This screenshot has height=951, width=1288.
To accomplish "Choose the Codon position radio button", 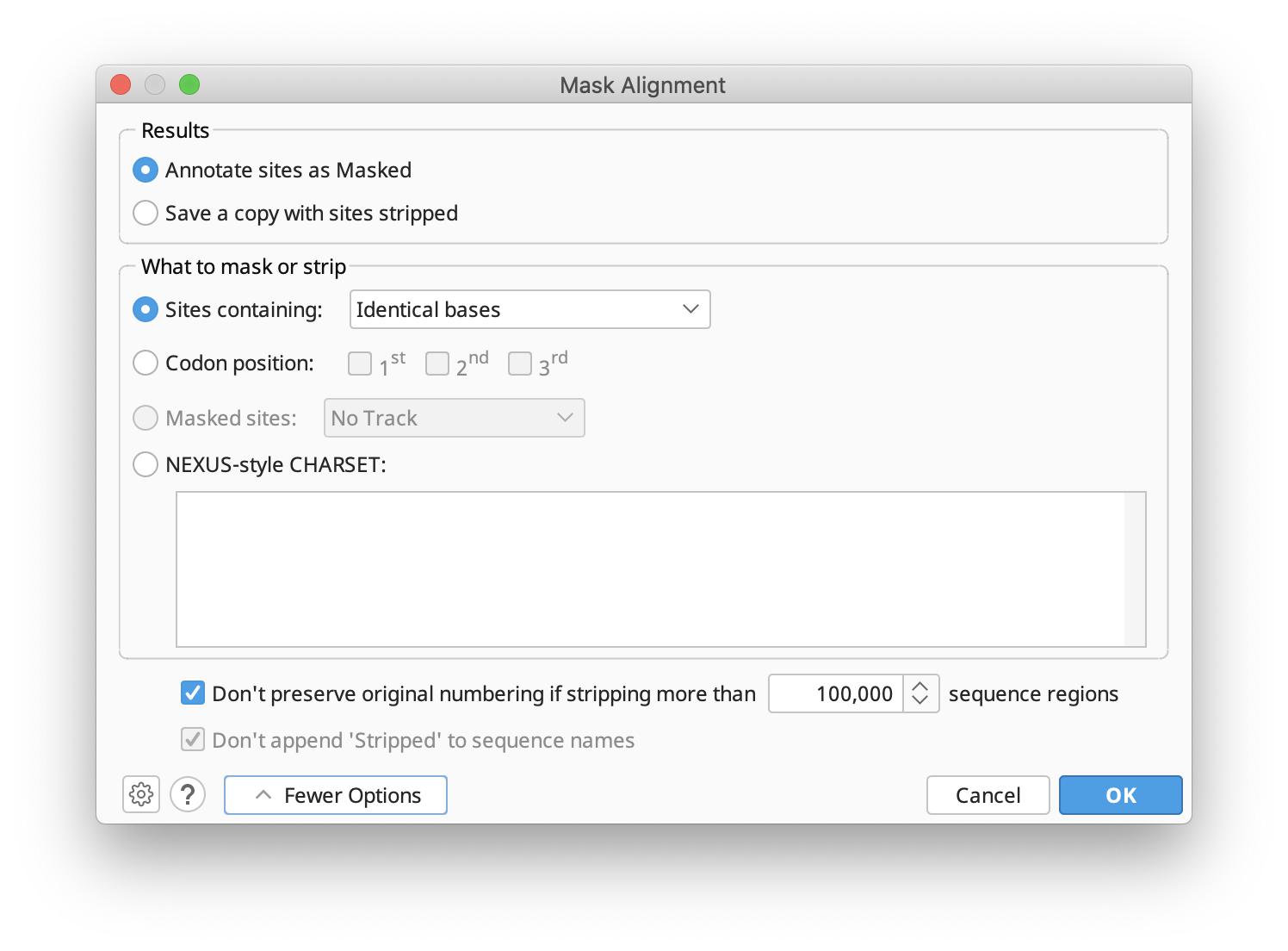I will pyautogui.click(x=146, y=363).
